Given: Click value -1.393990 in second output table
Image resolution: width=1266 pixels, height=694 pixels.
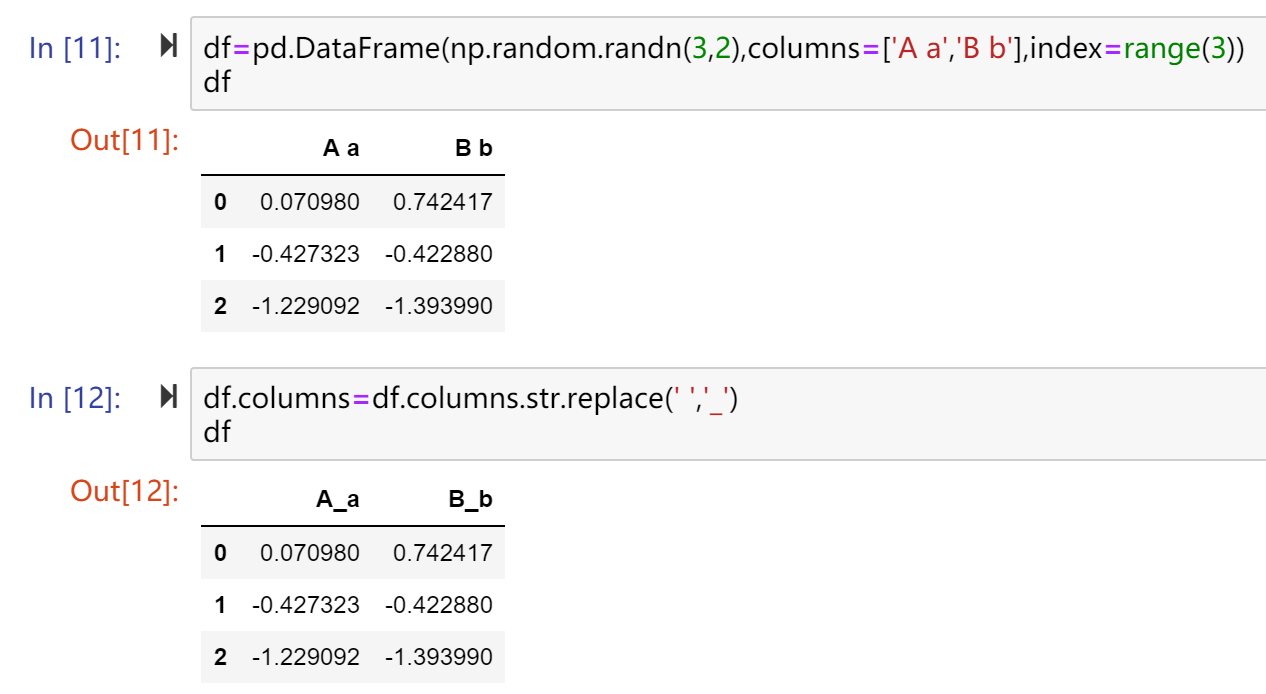Looking at the screenshot, I should [x=439, y=657].
